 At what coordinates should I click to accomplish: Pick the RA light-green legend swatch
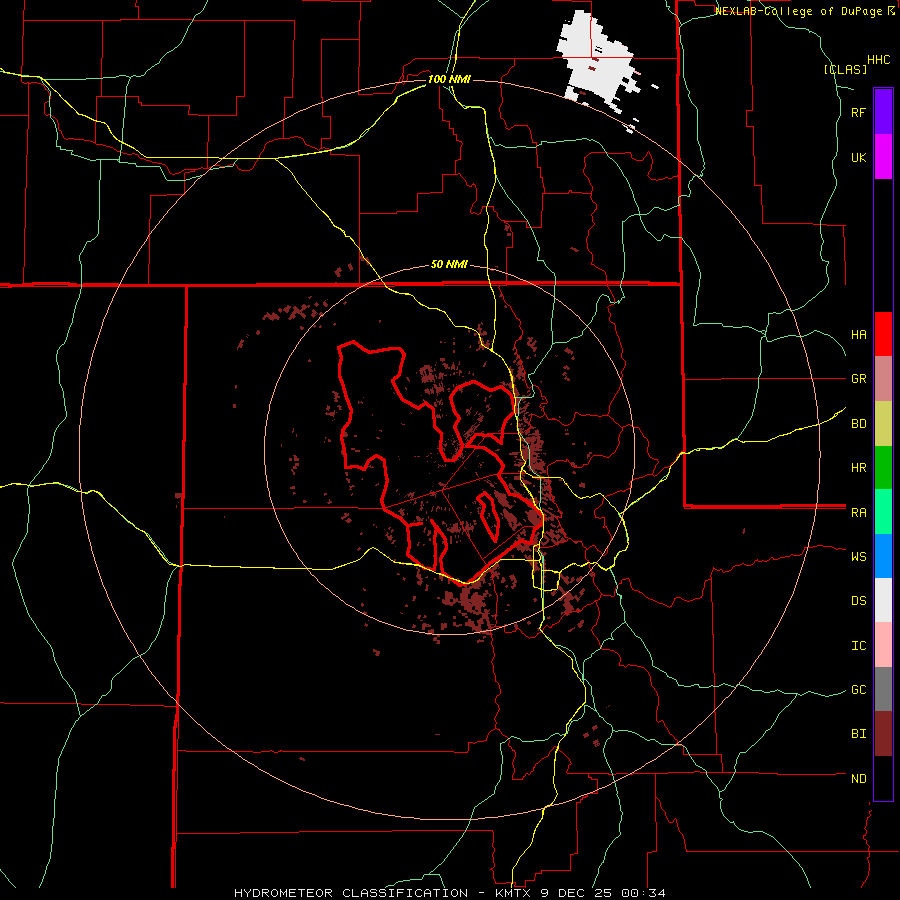pos(883,511)
